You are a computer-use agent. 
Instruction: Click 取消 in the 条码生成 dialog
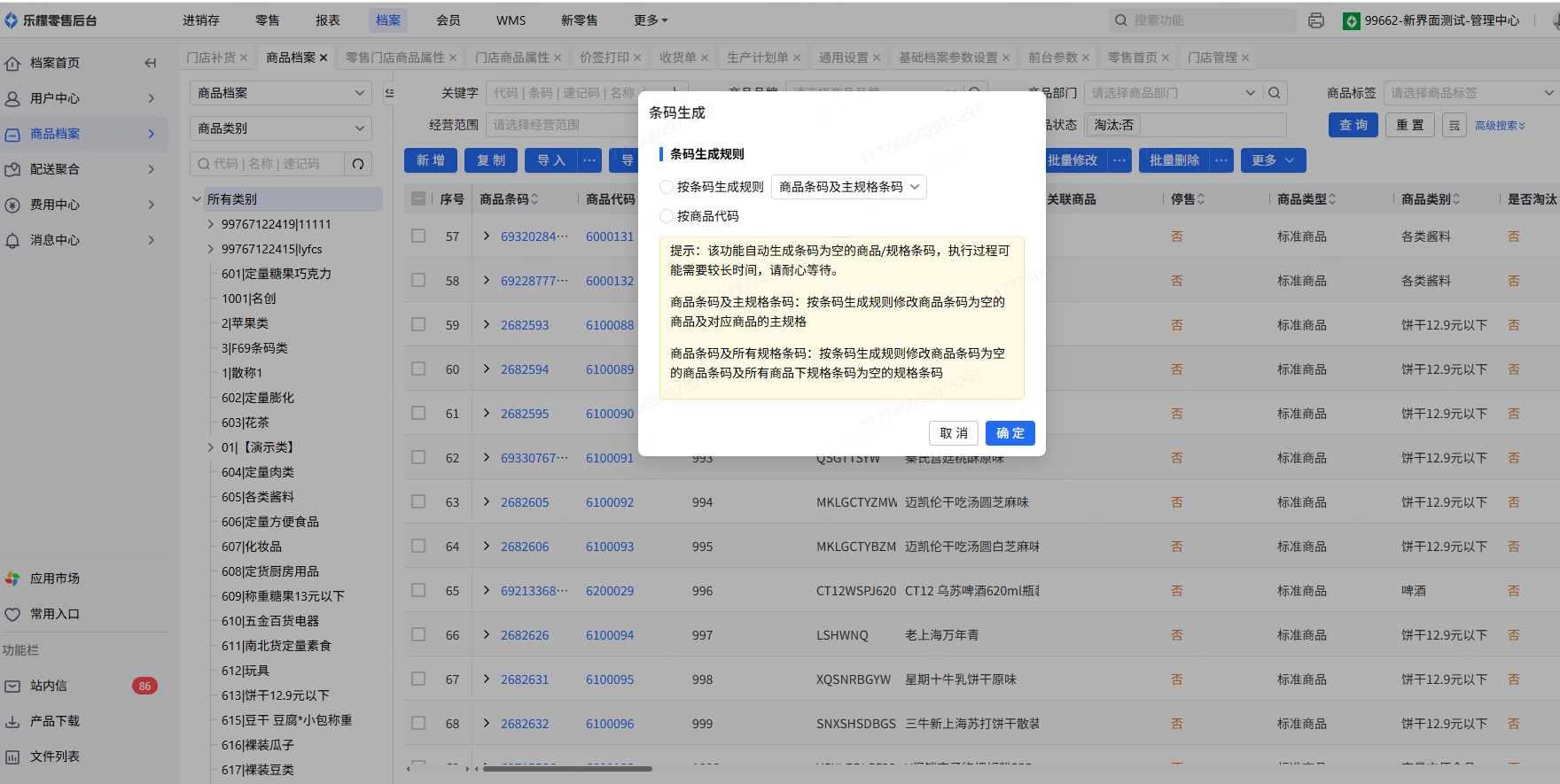tap(954, 433)
